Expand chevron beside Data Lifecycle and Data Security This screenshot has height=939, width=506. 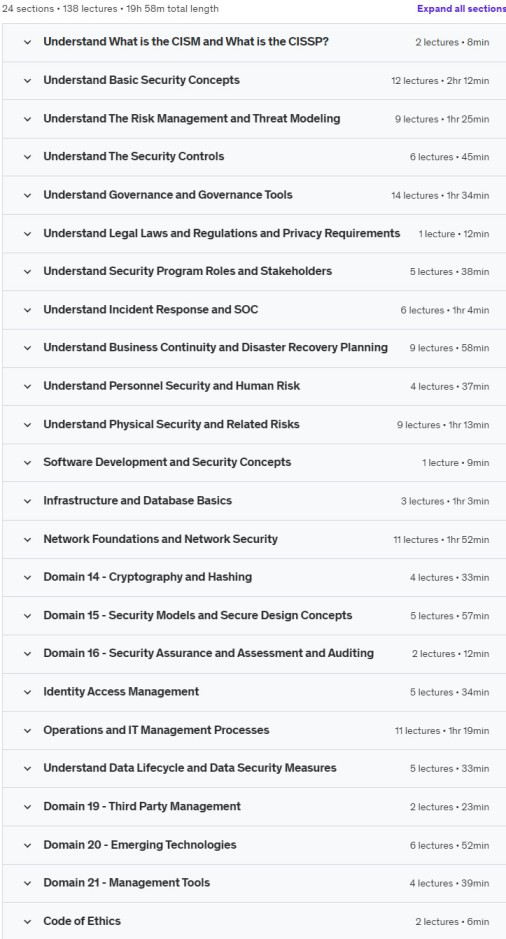pyautogui.click(x=28, y=768)
